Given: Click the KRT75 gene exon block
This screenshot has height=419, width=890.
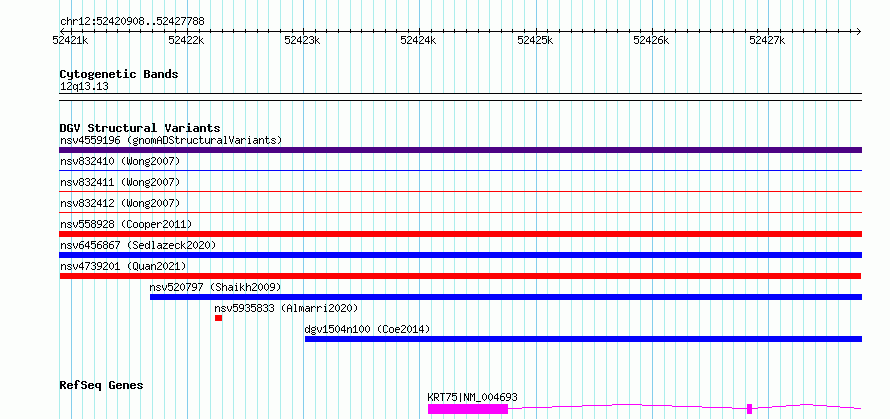Looking at the screenshot, I should point(468,409).
